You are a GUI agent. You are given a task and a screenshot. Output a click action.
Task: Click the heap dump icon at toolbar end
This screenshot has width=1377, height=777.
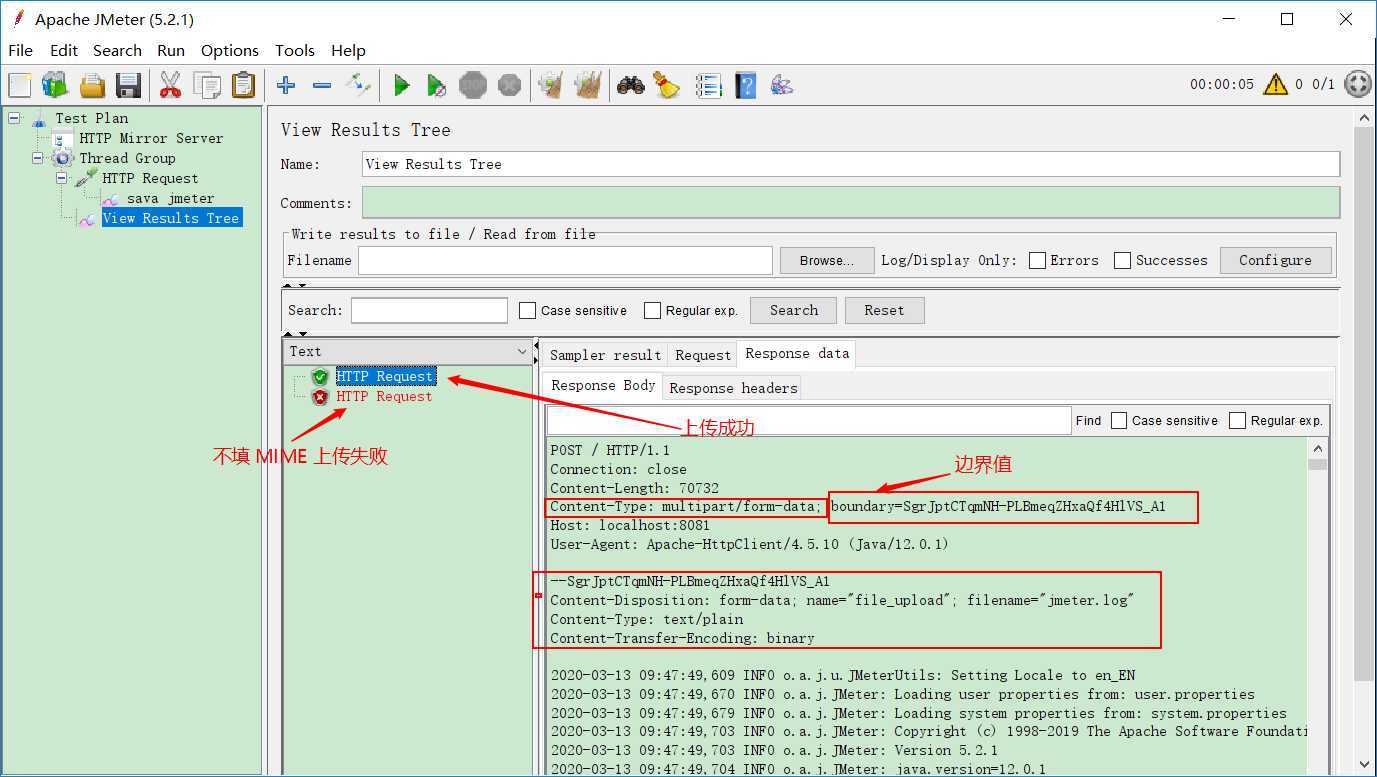[x=782, y=85]
